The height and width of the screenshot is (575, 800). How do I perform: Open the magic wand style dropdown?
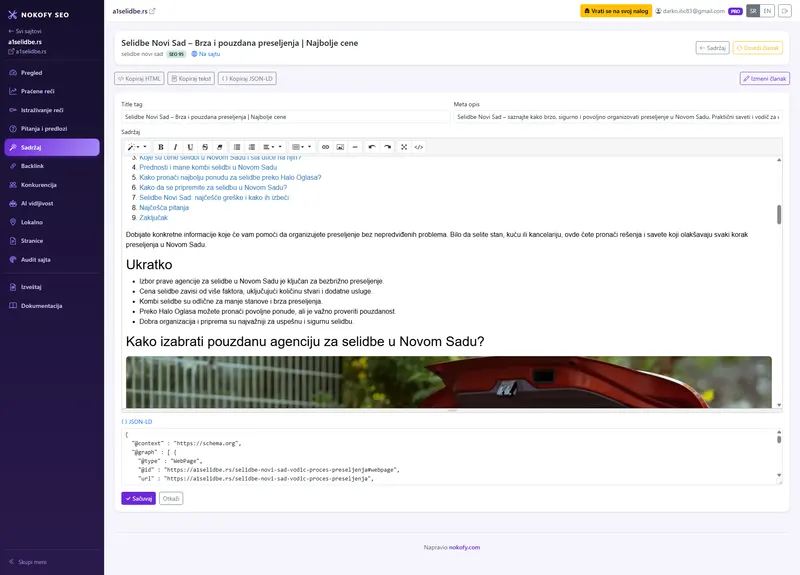click(137, 147)
